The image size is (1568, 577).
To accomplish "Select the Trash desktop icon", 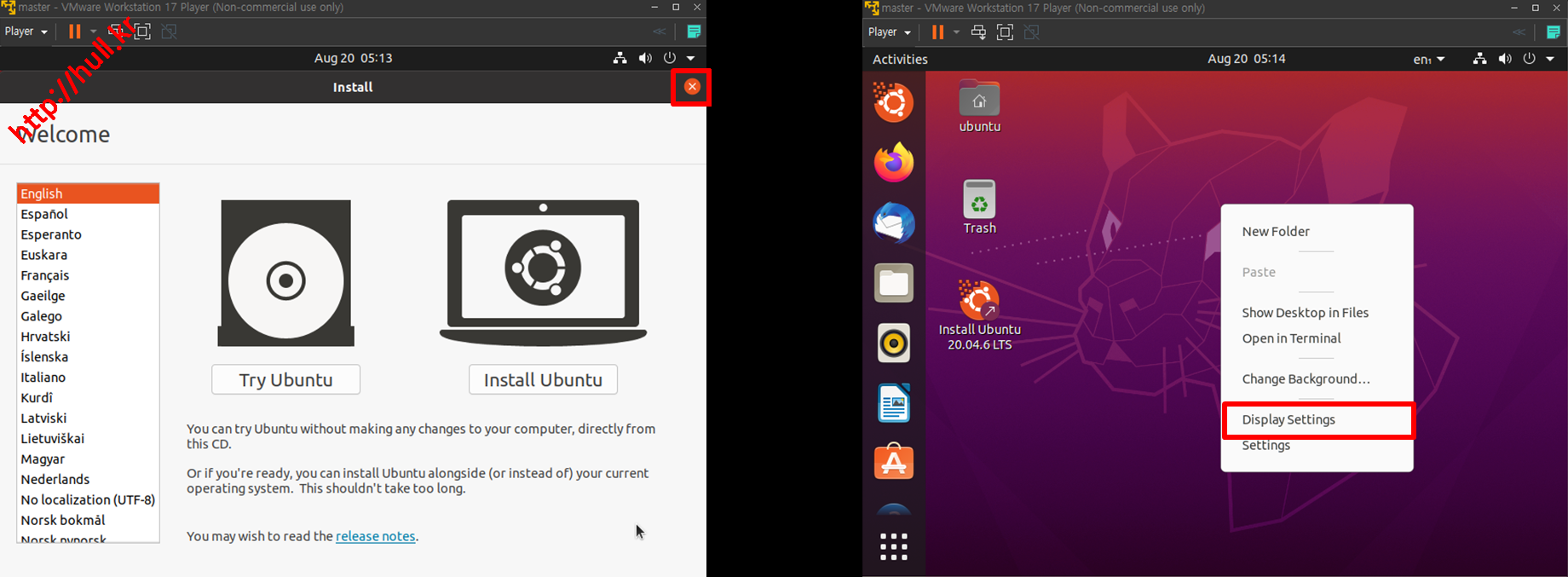I will (x=980, y=207).
